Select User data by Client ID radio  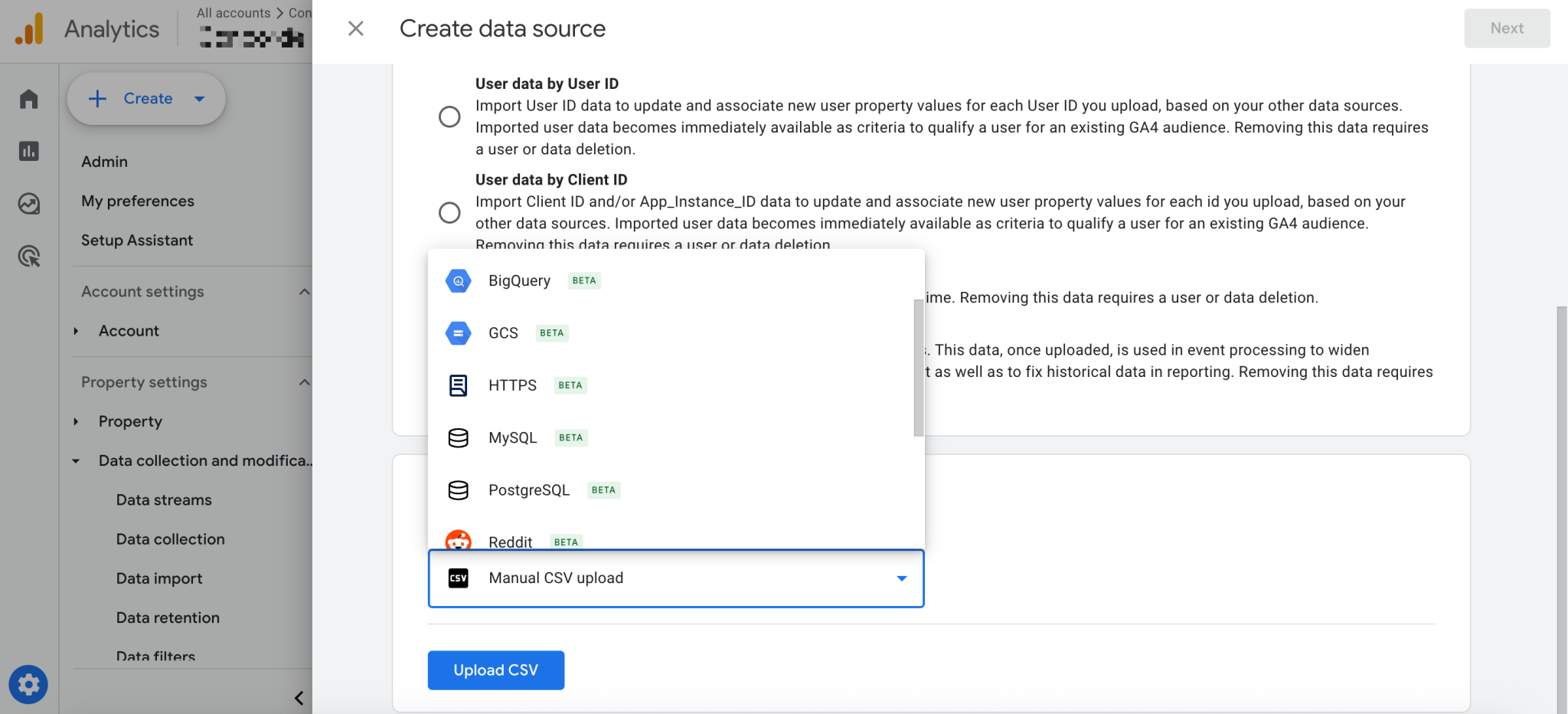pos(449,212)
